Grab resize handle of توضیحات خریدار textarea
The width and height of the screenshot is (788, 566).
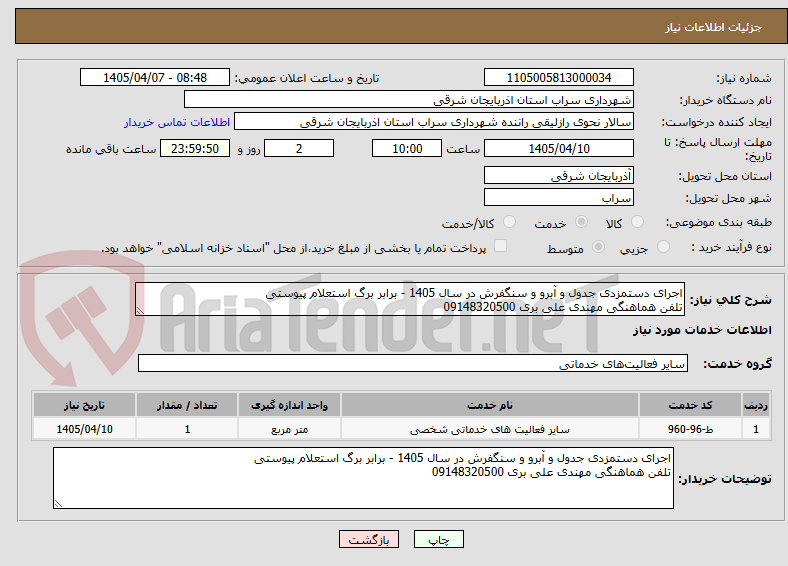58,504
